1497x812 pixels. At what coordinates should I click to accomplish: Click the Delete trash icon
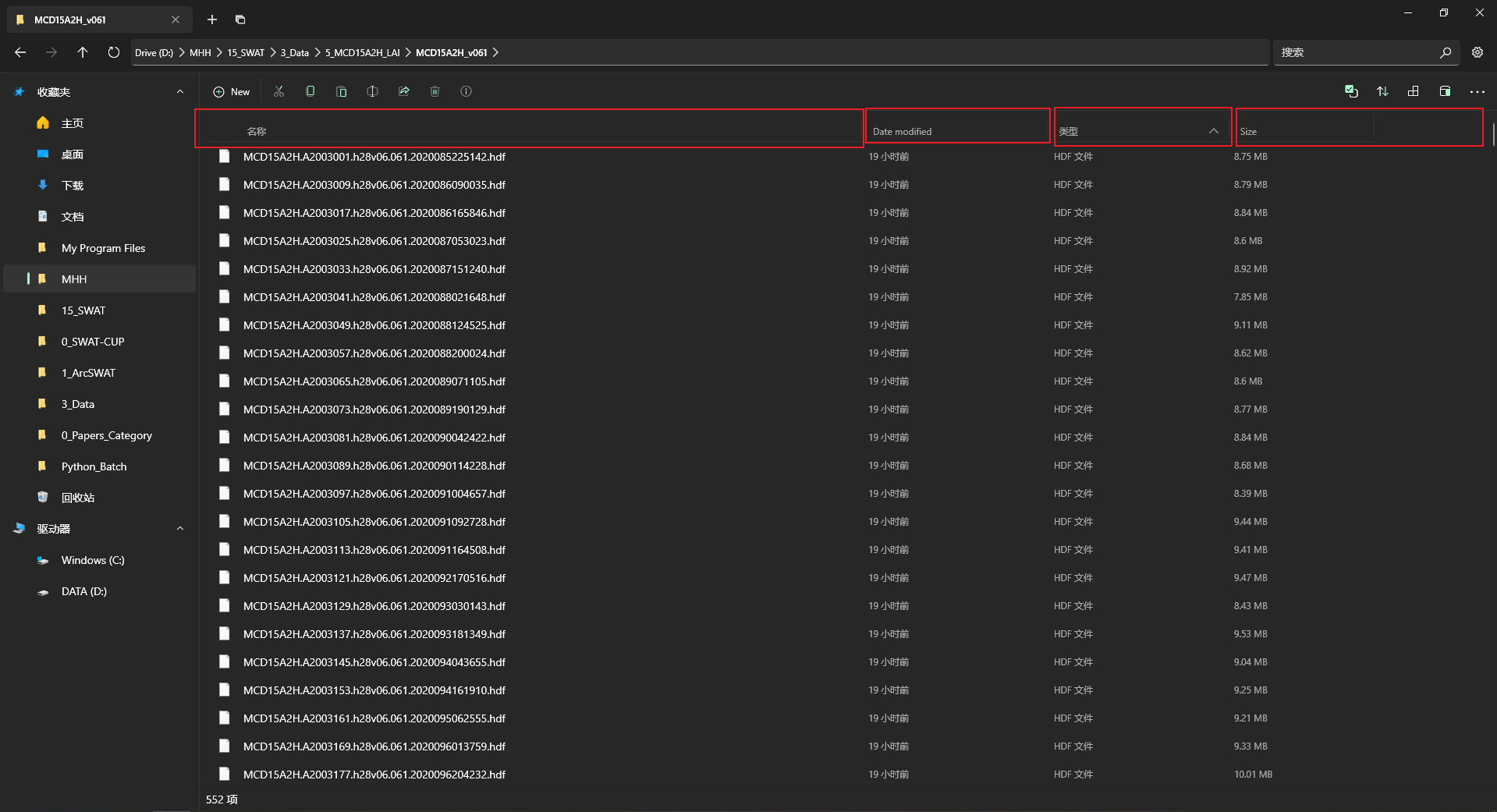pyautogui.click(x=435, y=91)
